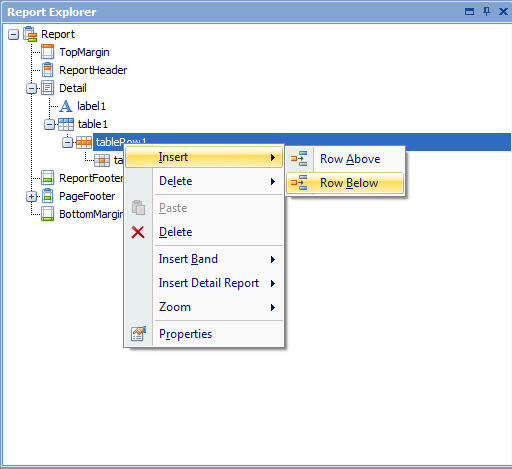Select the ReportFooter tree item
The width and height of the screenshot is (512, 469).
(x=91, y=178)
